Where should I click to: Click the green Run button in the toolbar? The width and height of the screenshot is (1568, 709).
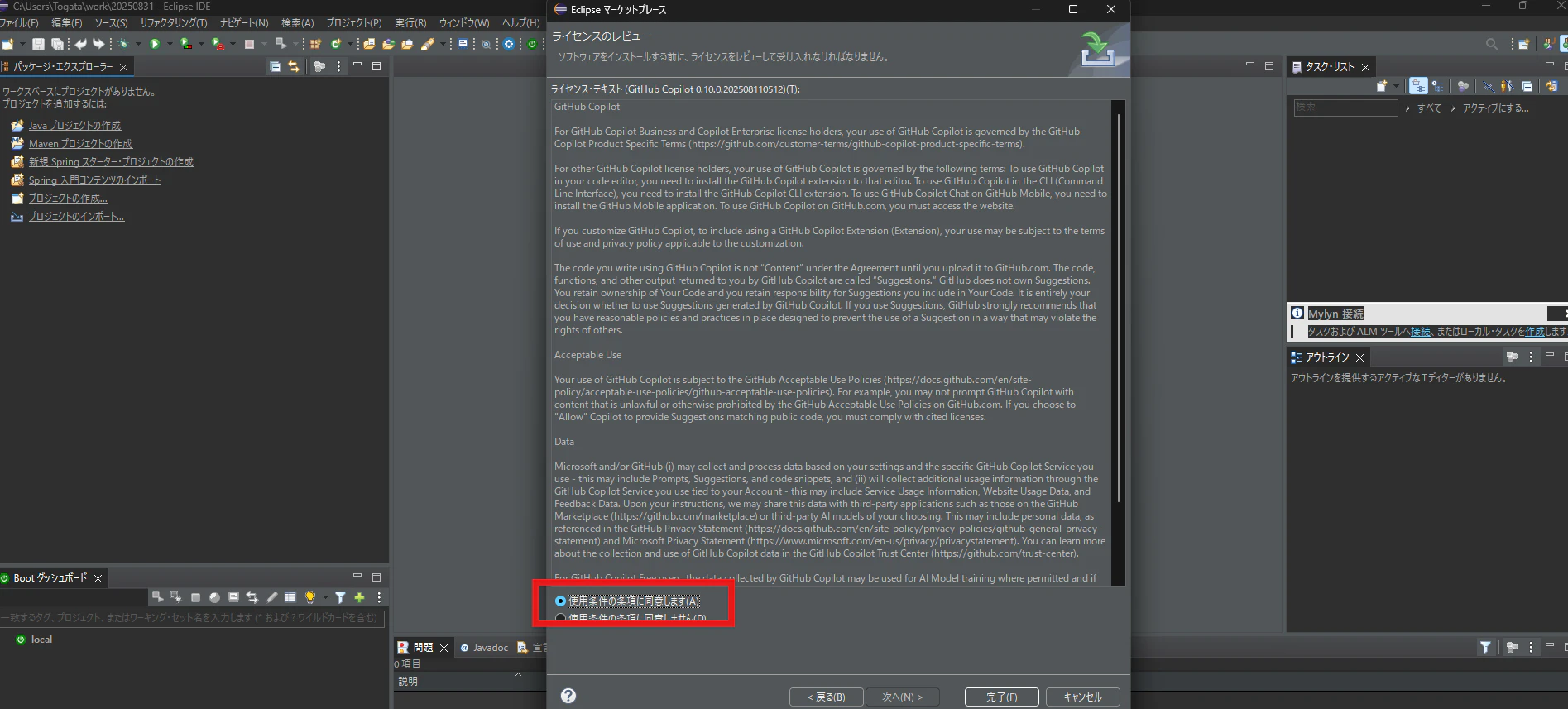[x=155, y=44]
